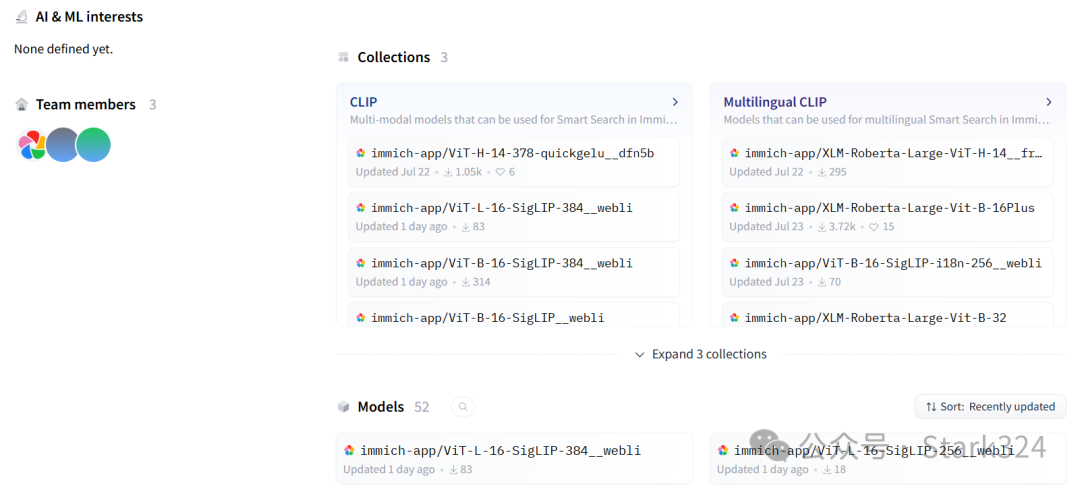Open XLM-Roberta-Large-ViT-H-14 model card
The width and height of the screenshot is (1080, 490).
coord(887,162)
